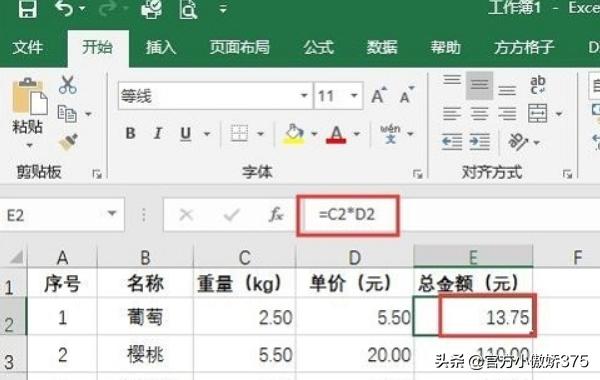The image size is (600, 380).
Task: Click the Wrap Text icon
Action: tap(537, 85)
